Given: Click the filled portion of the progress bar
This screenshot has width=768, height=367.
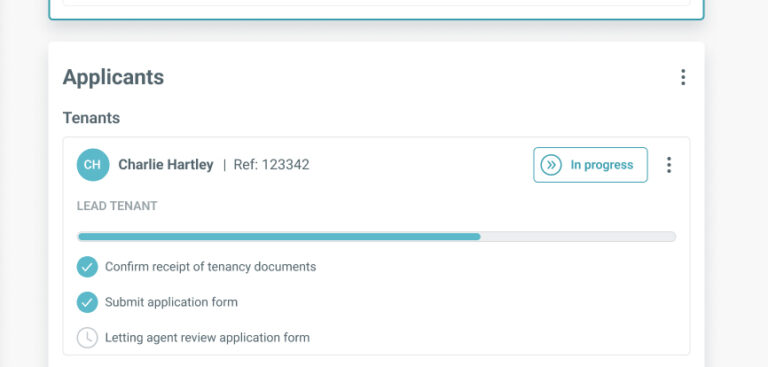Looking at the screenshot, I should tap(279, 237).
